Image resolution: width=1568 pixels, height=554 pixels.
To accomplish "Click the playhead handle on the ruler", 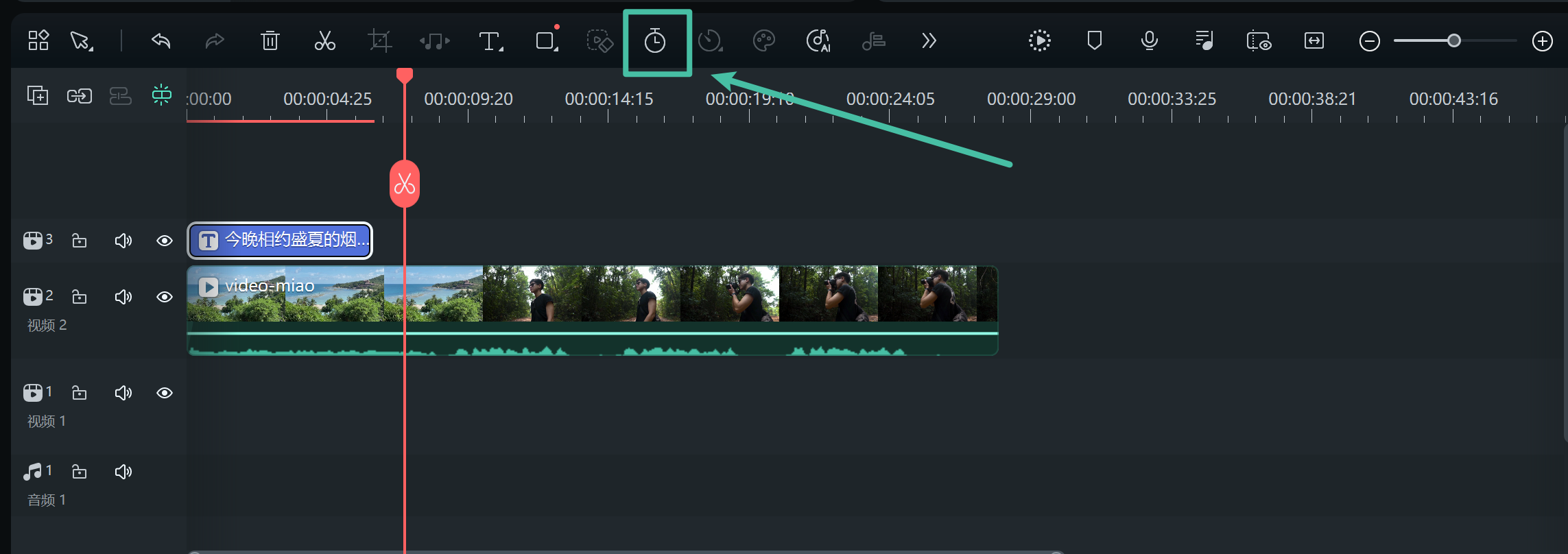I will tap(405, 75).
